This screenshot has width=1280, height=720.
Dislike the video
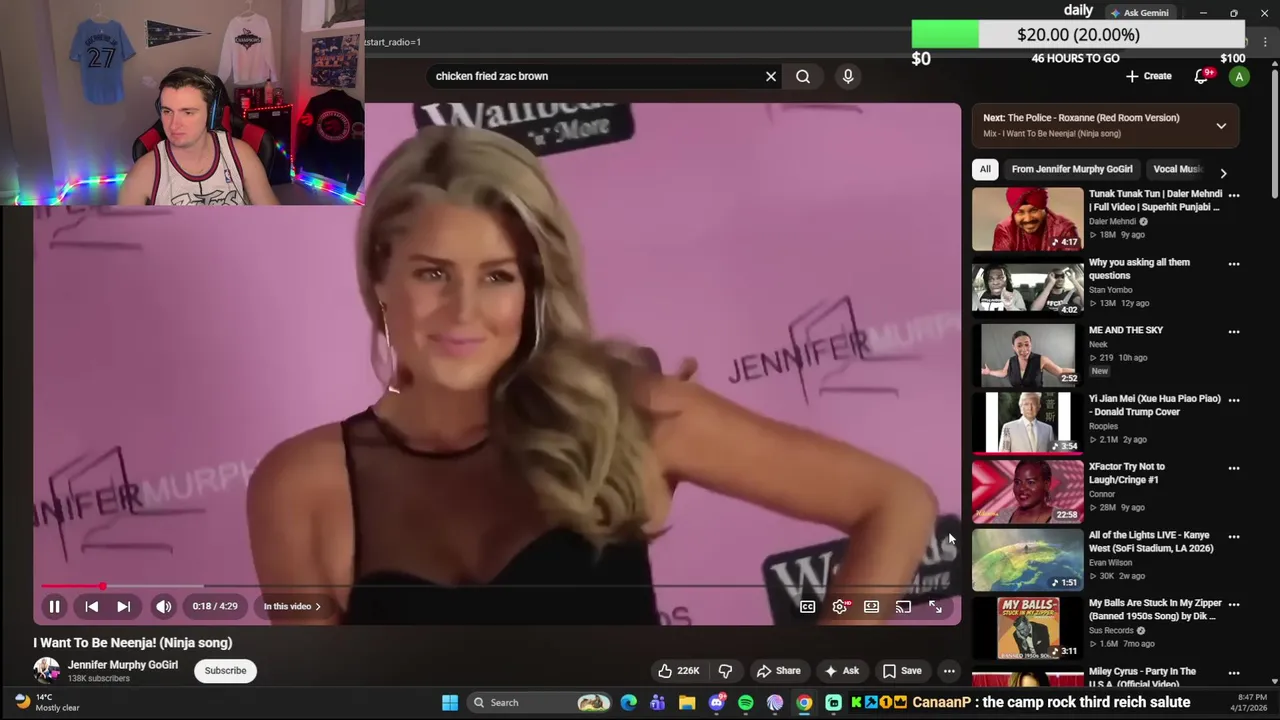point(726,671)
